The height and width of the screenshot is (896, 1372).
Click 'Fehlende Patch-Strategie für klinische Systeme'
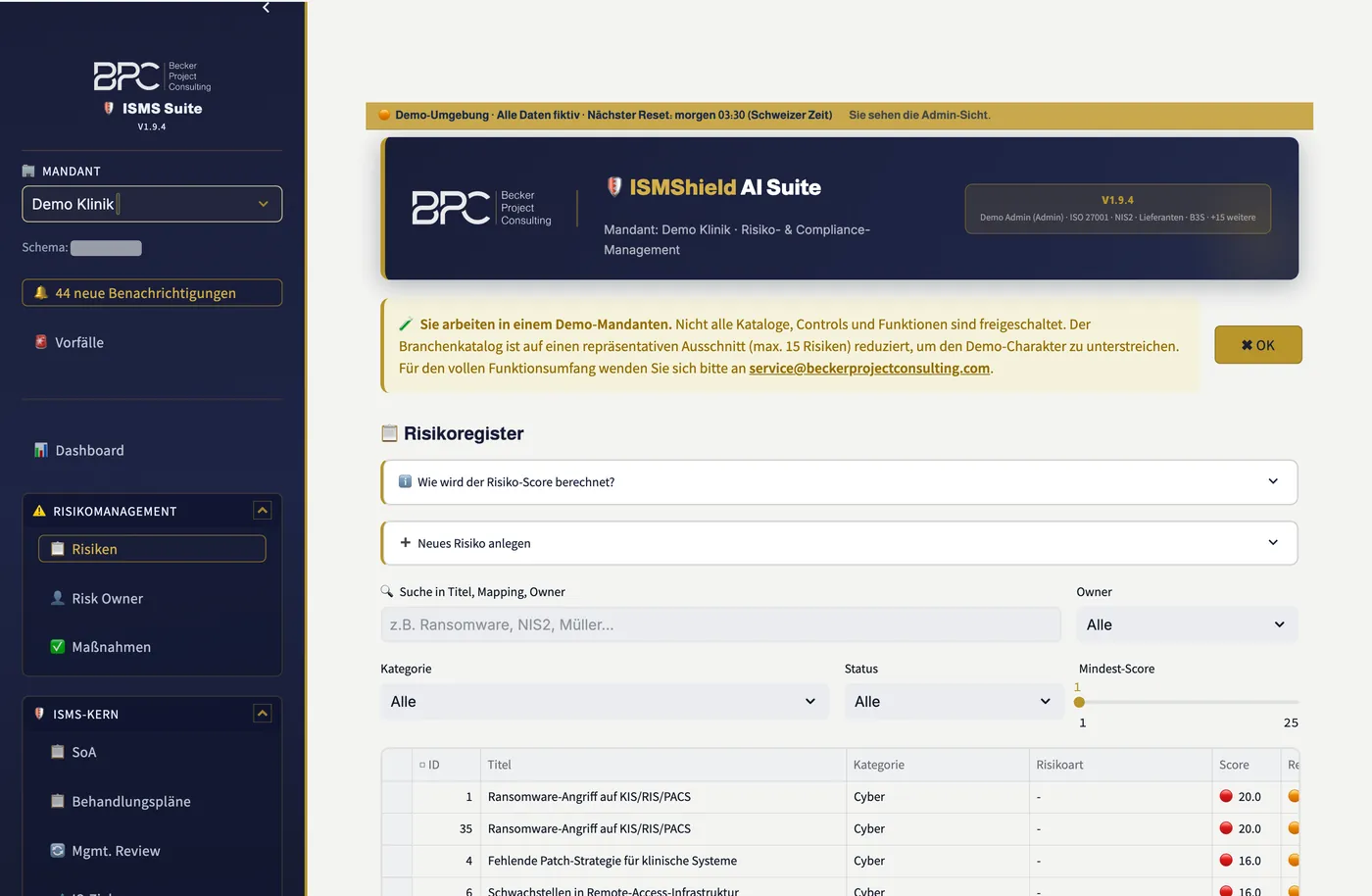(x=612, y=861)
